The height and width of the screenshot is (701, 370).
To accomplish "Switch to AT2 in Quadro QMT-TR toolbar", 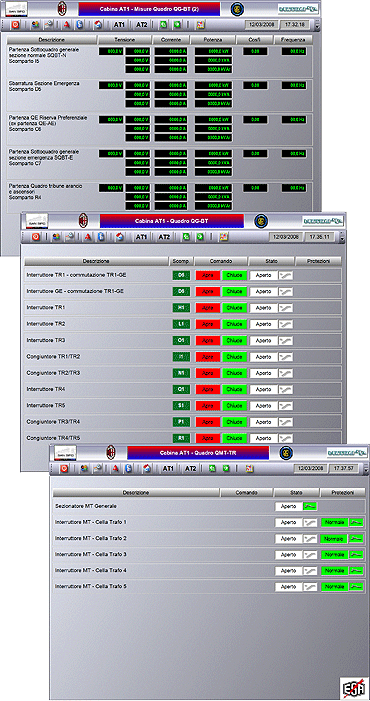I will [x=190, y=469].
